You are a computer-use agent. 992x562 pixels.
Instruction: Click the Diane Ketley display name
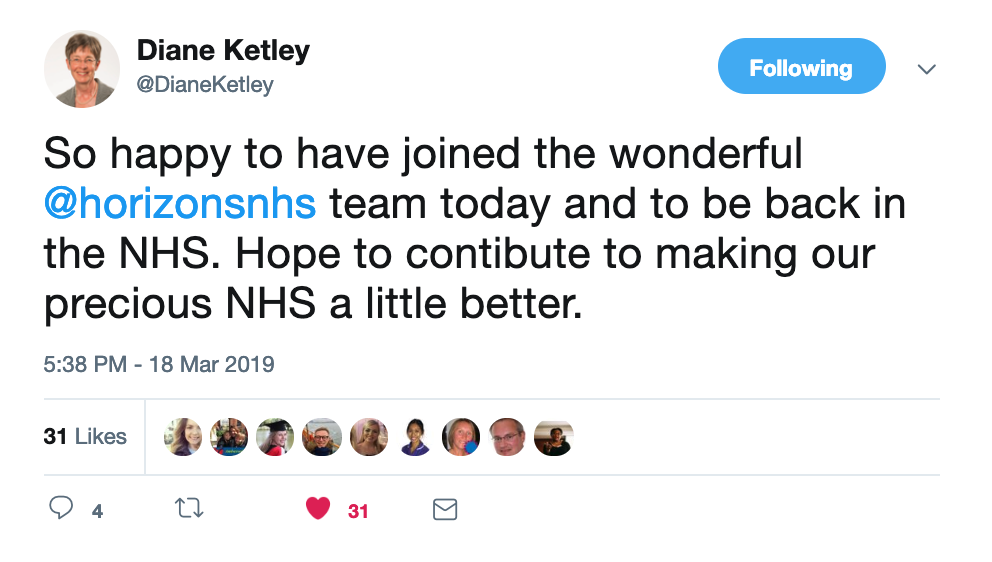(223, 51)
